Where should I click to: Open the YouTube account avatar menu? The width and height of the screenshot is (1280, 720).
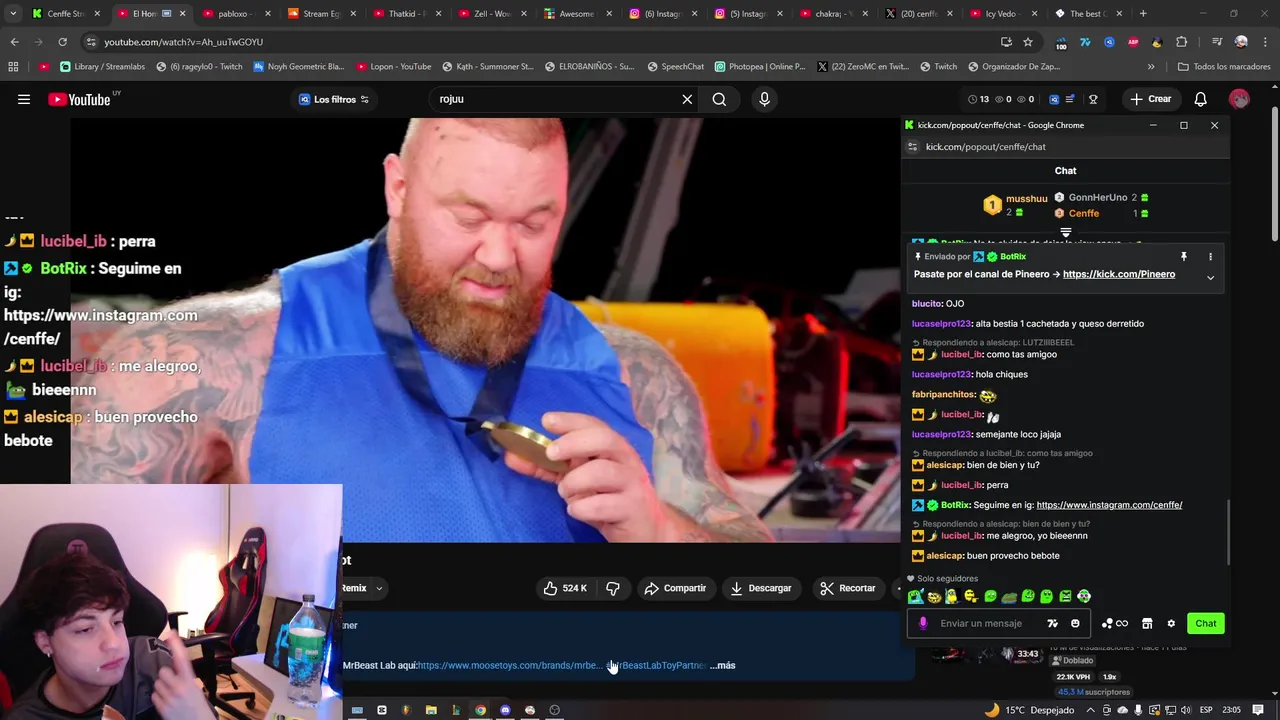(x=1239, y=99)
